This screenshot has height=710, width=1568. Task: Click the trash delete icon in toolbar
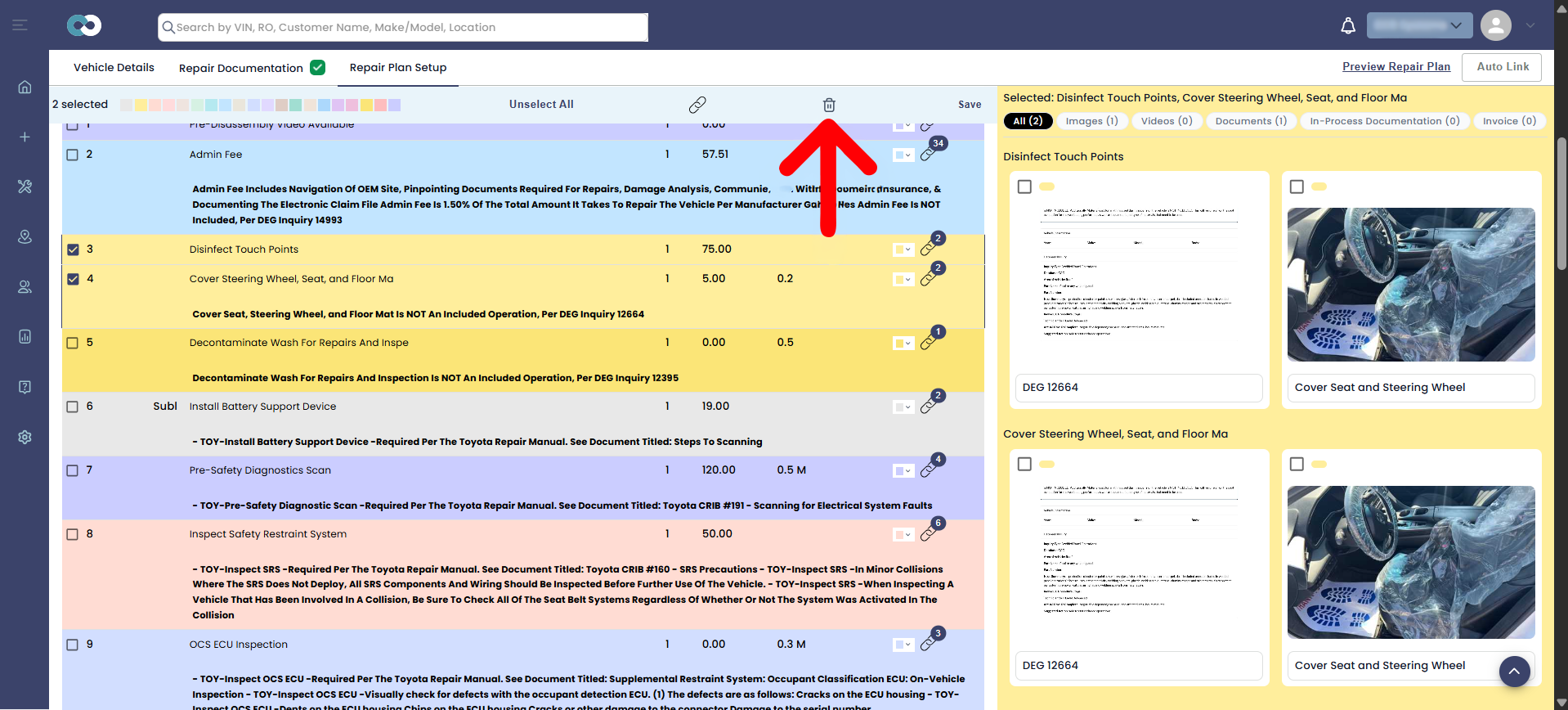[829, 105]
